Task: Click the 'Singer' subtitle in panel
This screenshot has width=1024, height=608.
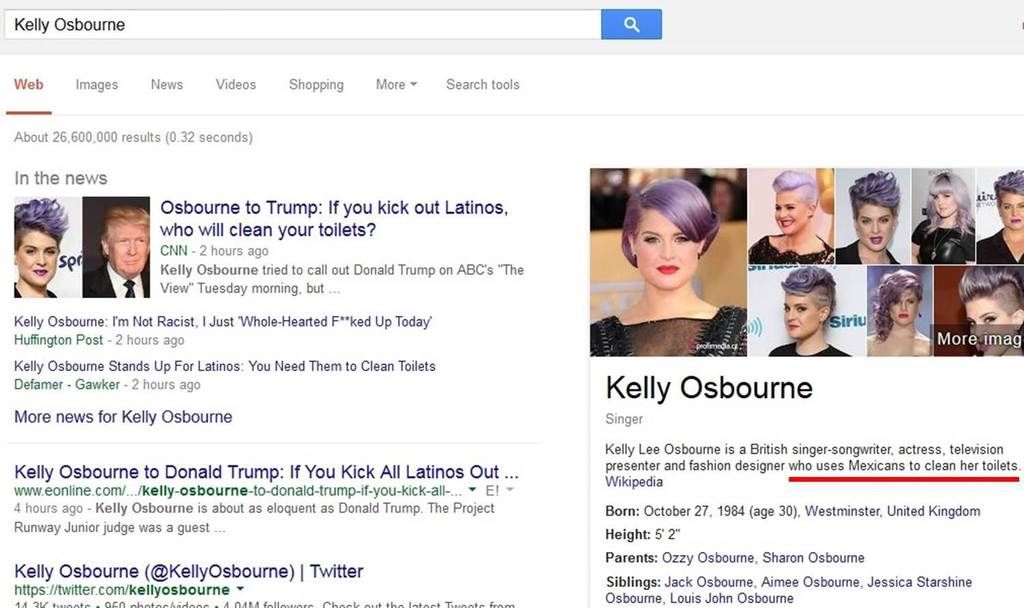Action: (624, 419)
